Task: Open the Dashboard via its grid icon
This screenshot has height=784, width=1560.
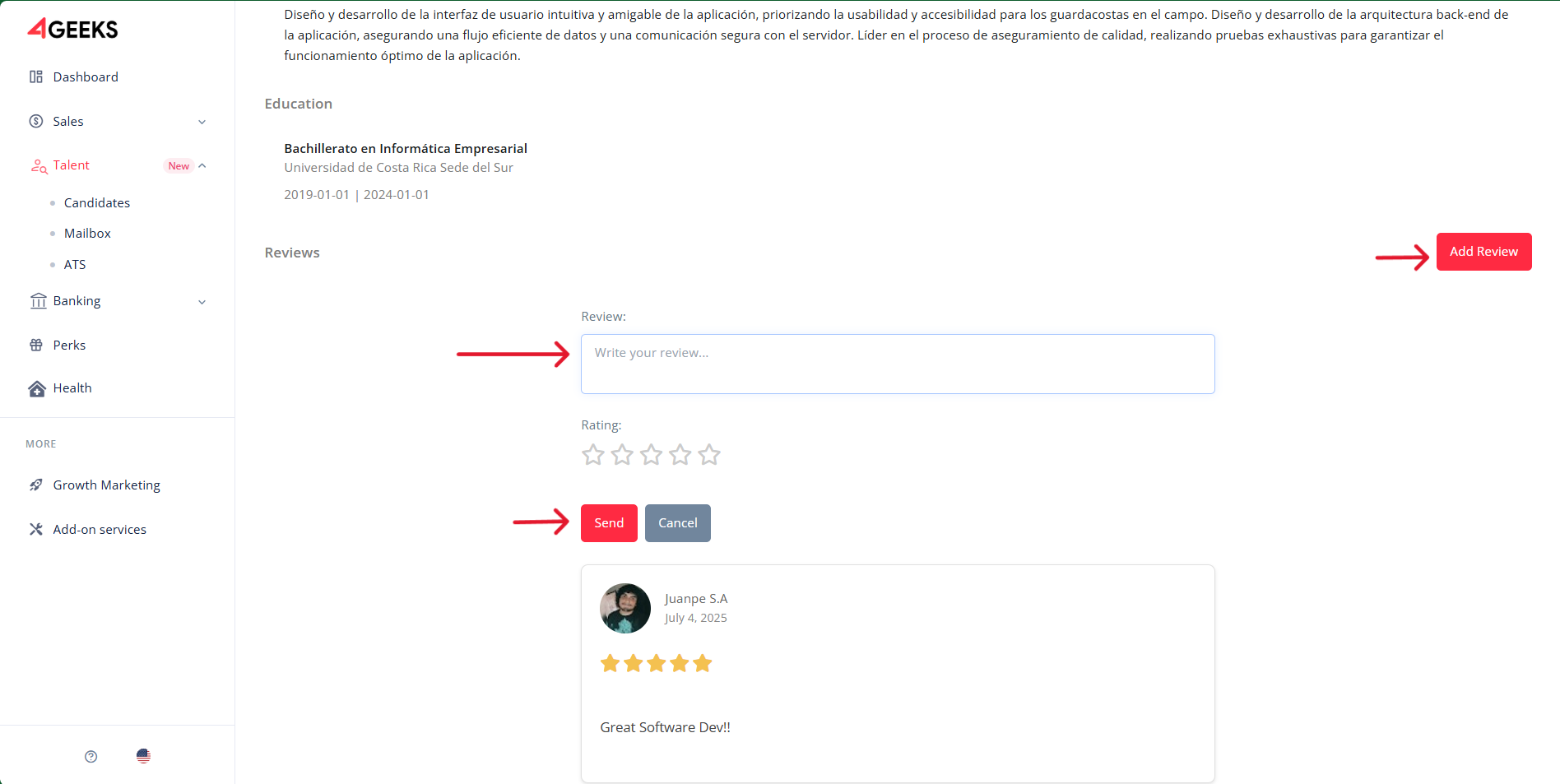Action: (x=35, y=77)
